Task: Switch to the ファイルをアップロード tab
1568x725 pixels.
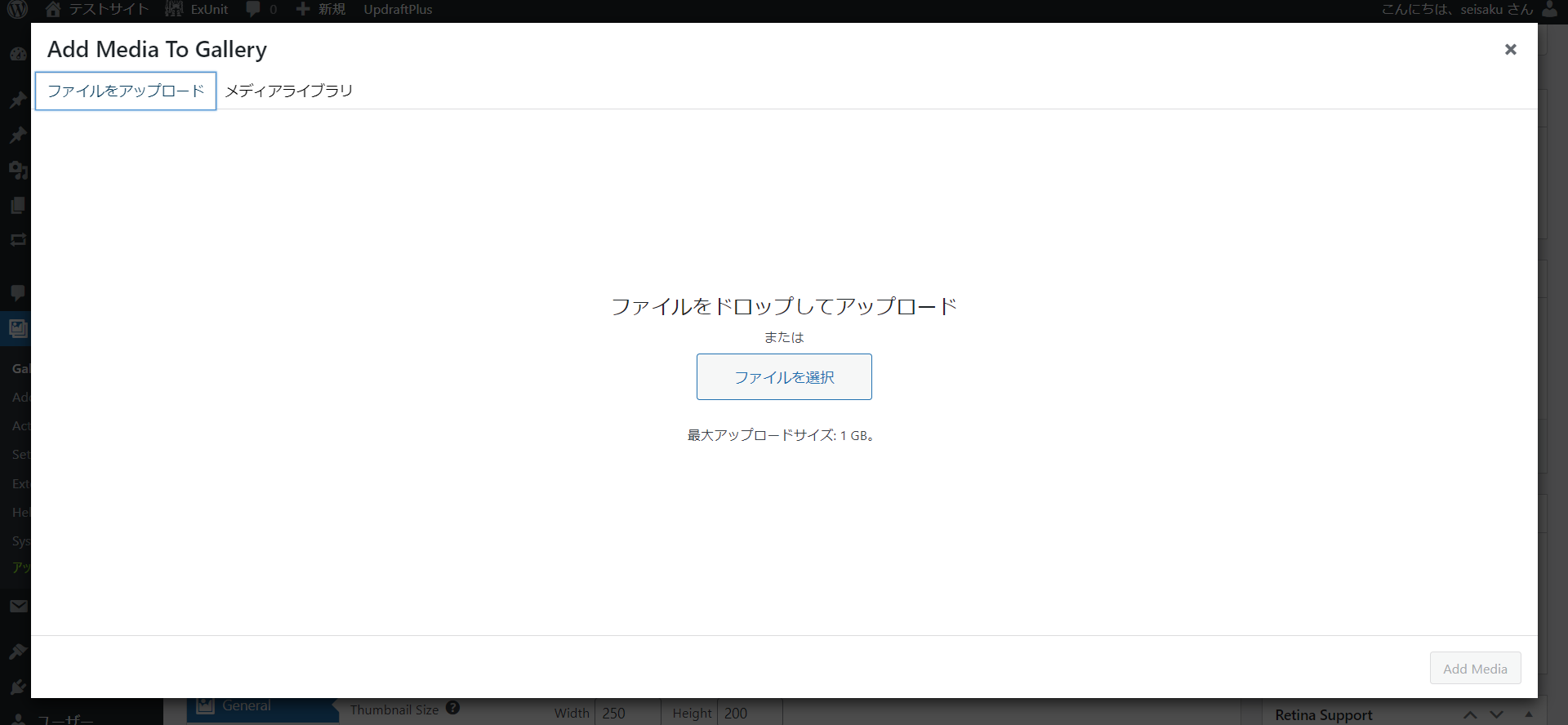Action: 126,91
